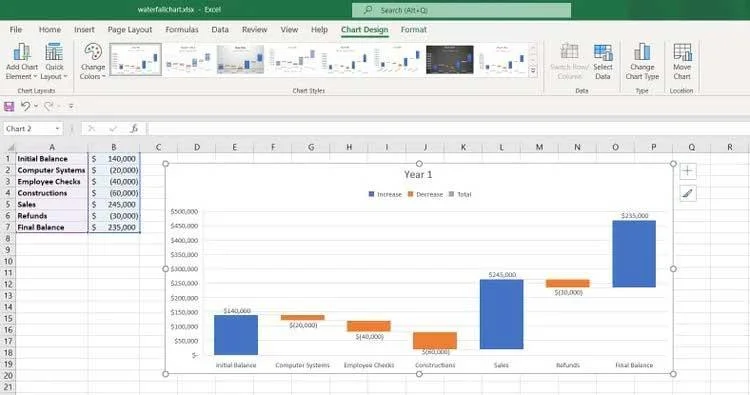Switch to the Data tab
Screen dimensions: 750x395
pos(220,30)
